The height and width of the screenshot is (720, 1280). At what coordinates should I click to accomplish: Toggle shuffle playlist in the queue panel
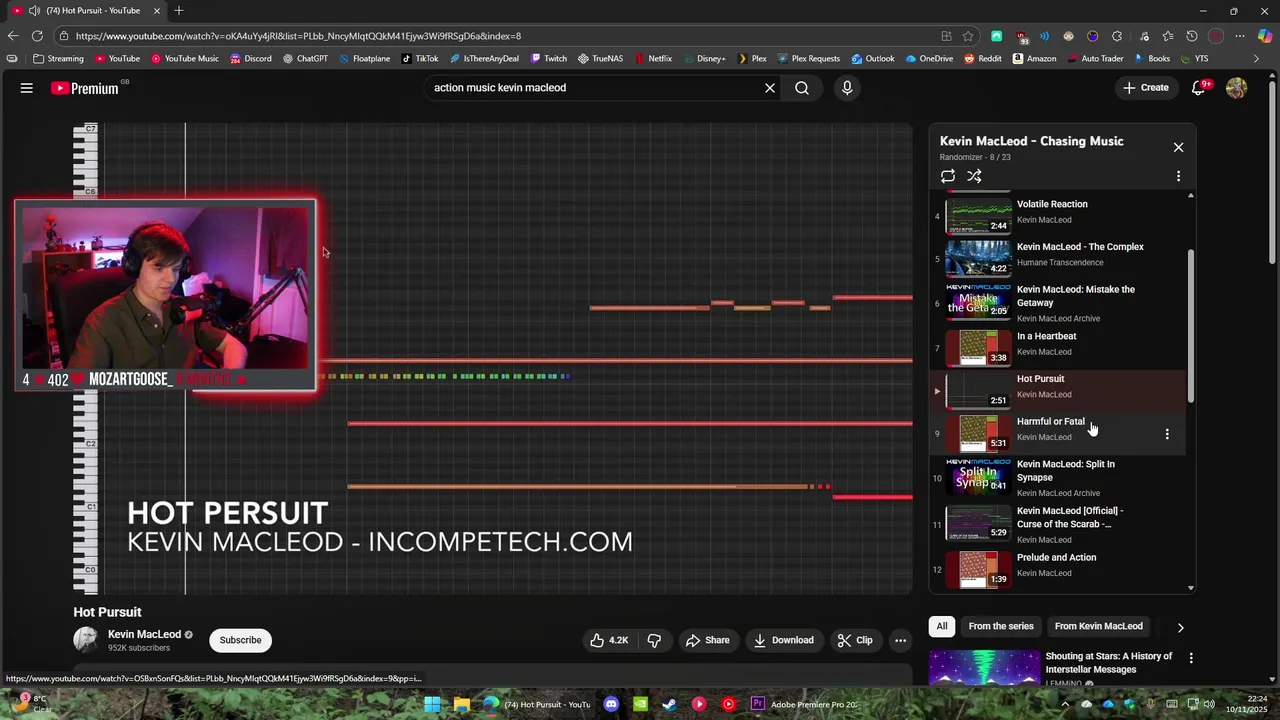pos(974,176)
